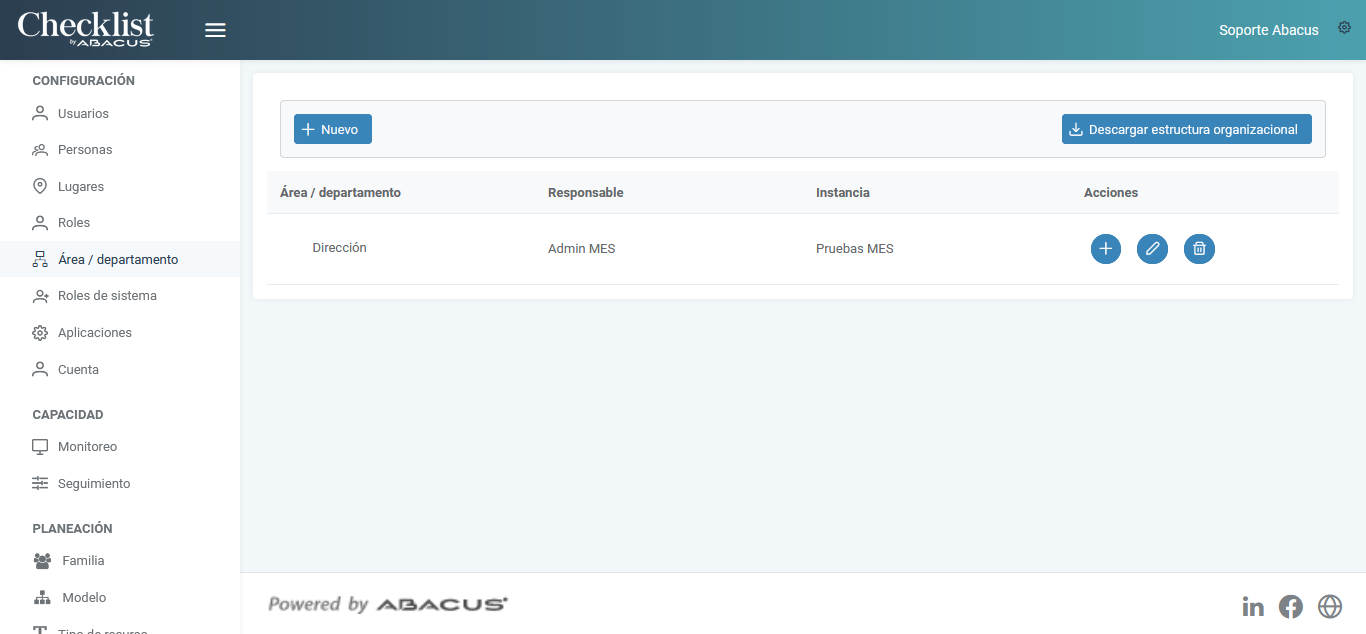Download the organizational structure file

coord(1186,129)
